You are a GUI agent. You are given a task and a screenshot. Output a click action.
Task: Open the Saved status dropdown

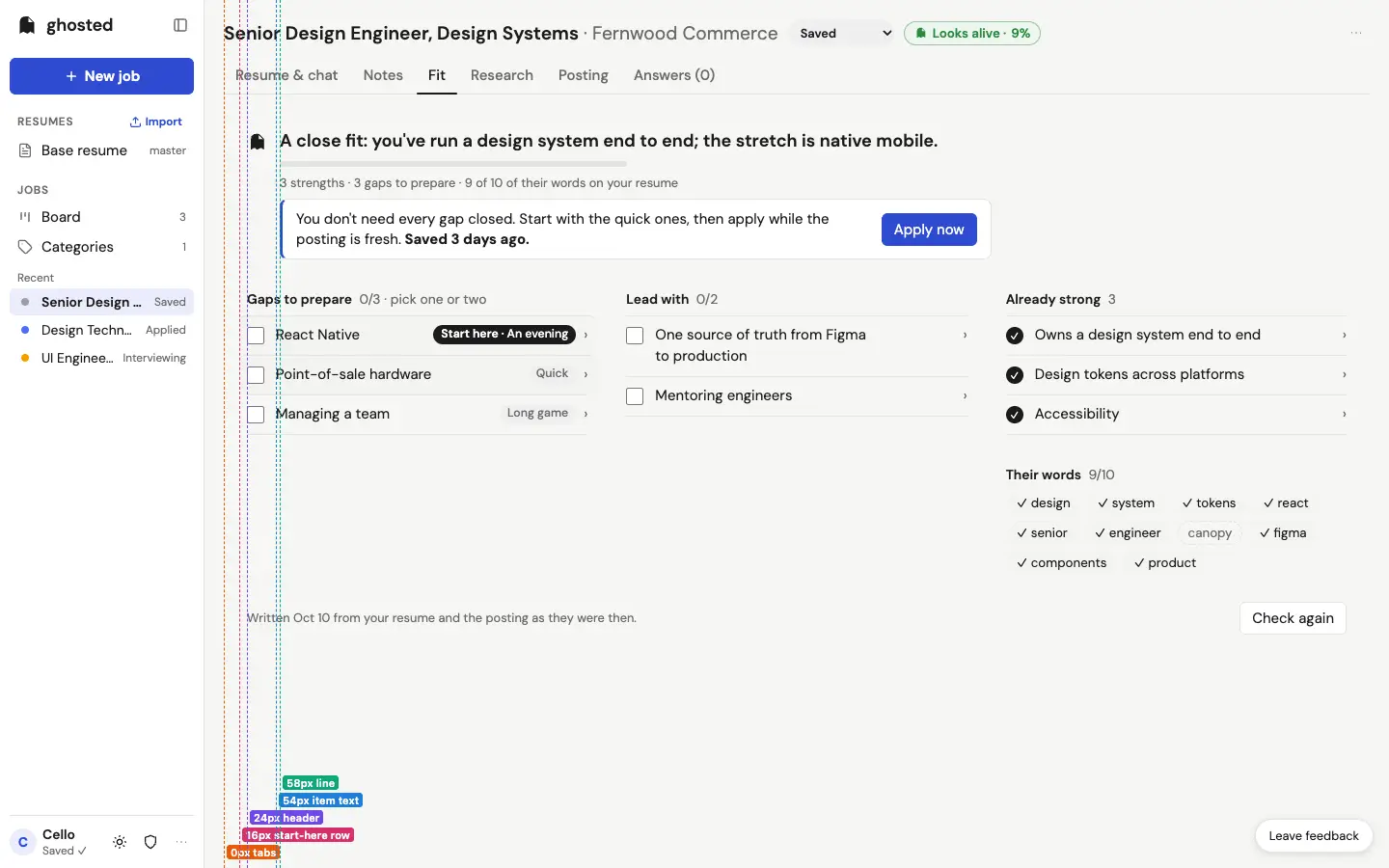point(843,34)
